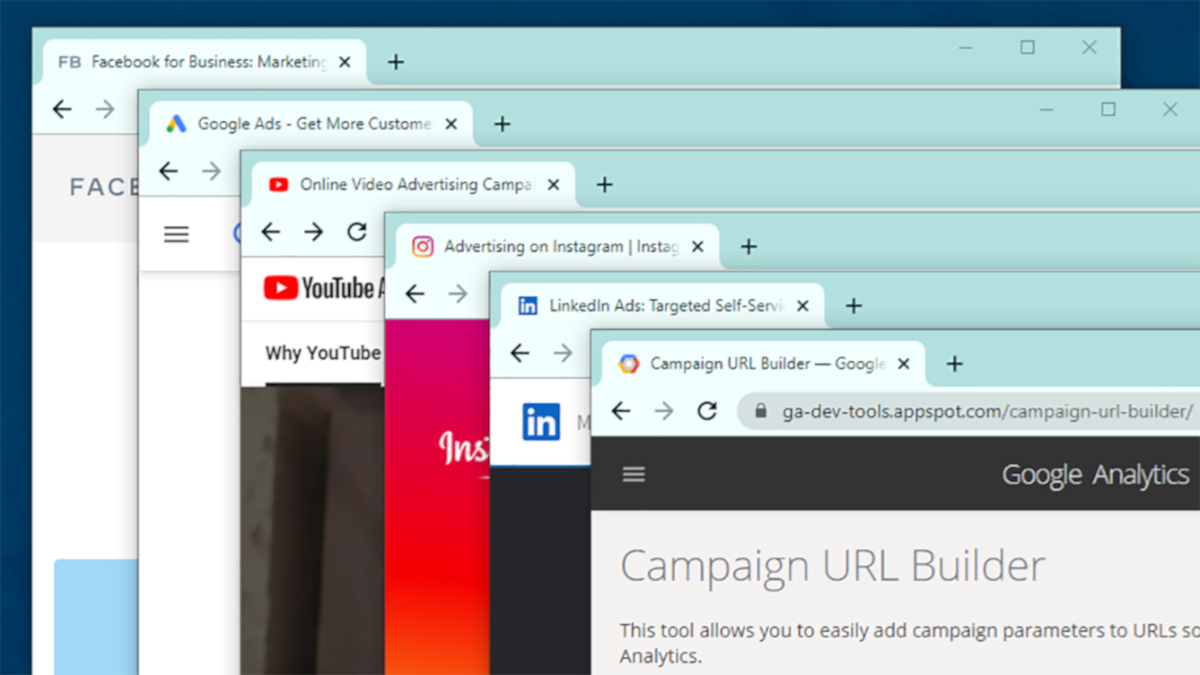Open a new tab in the Instagram window

click(749, 246)
